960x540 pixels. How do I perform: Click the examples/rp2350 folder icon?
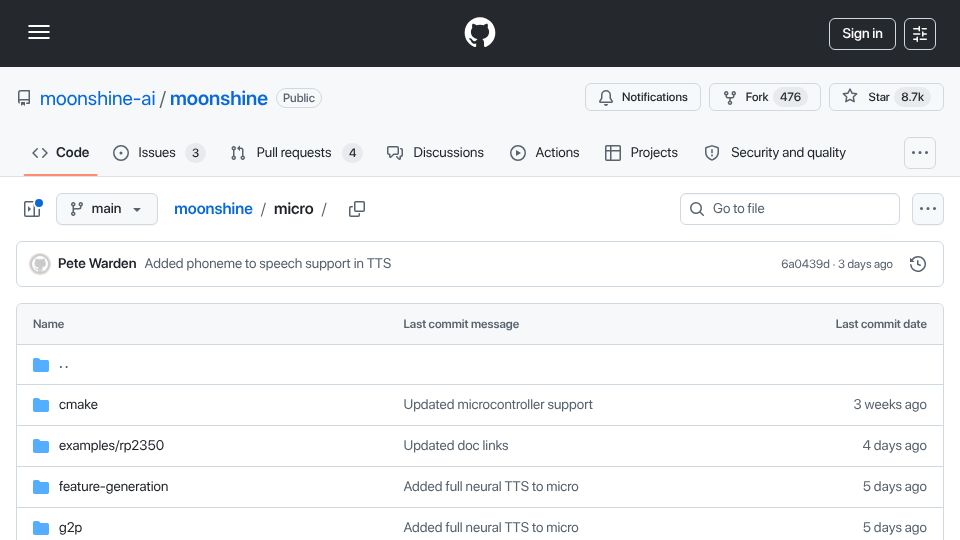tap(41, 446)
